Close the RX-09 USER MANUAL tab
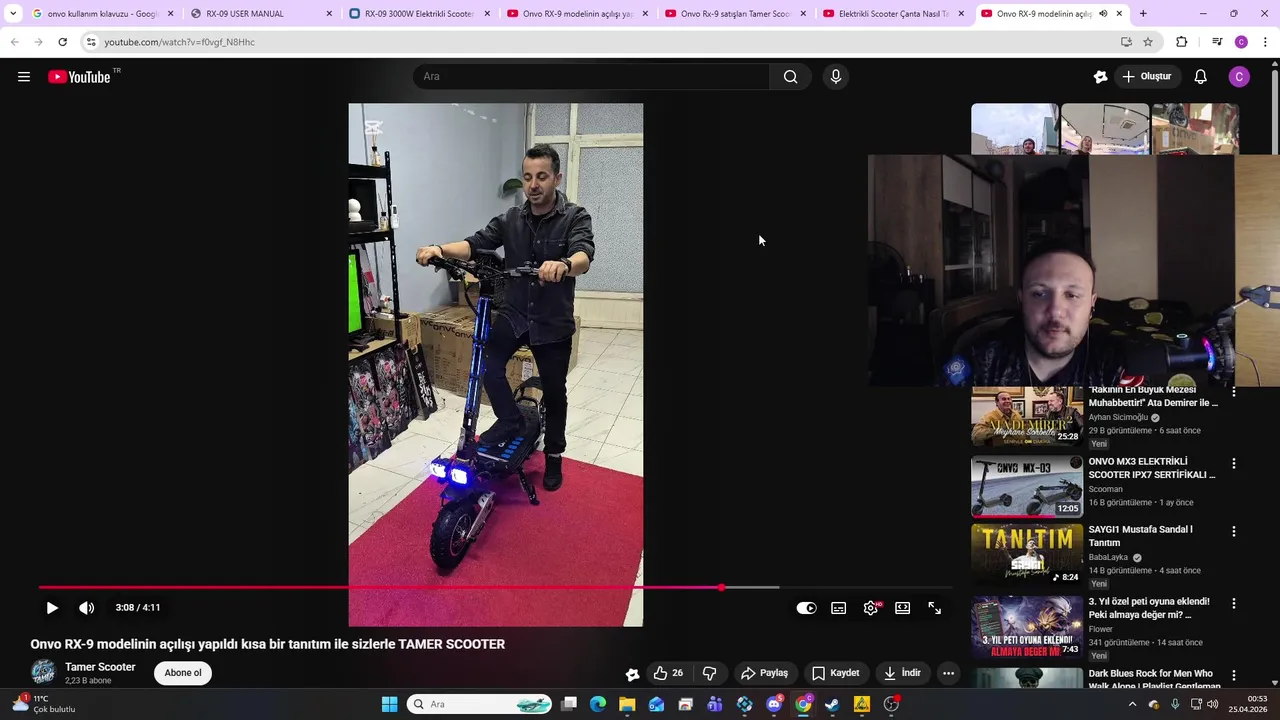Screen dimensions: 1280x720 pyautogui.click(x=329, y=14)
